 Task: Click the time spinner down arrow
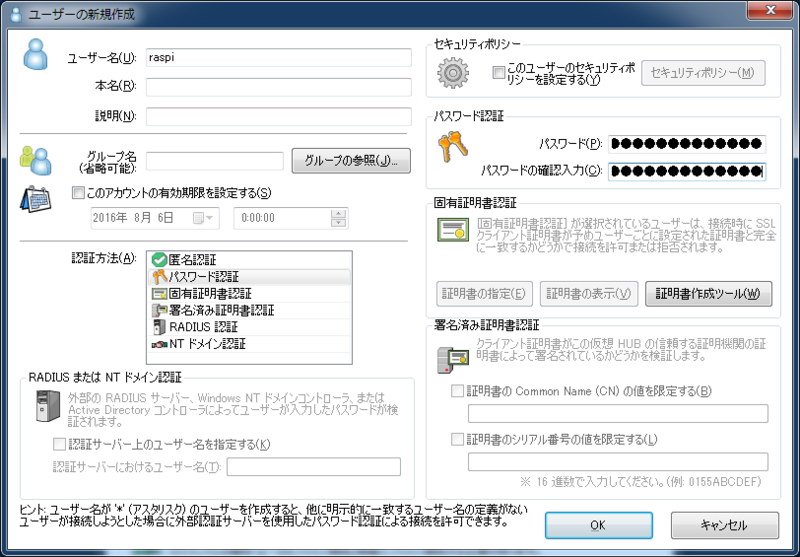tap(338, 222)
